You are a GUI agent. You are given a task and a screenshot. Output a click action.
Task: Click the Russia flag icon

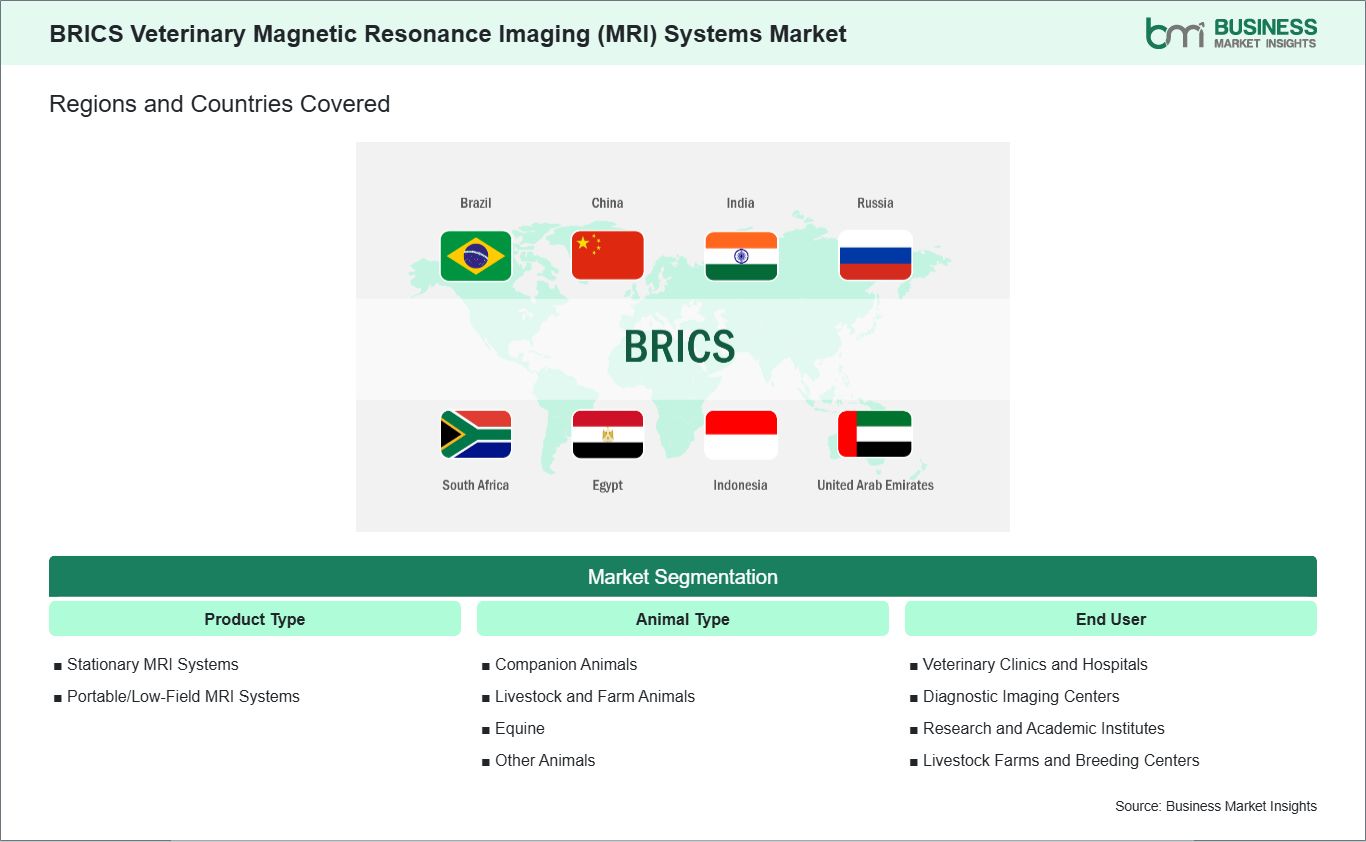click(x=875, y=256)
